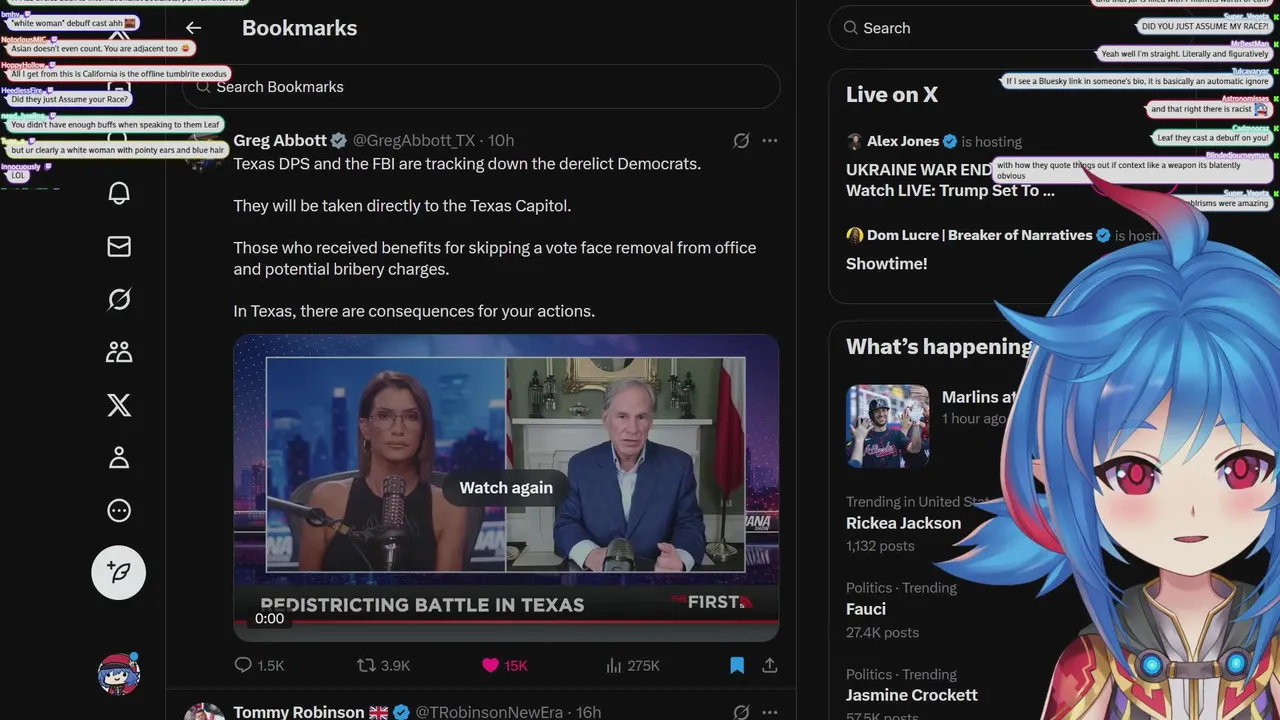This screenshot has width=1280, height=720.
Task: Click Watch again on the video
Action: (x=506, y=487)
